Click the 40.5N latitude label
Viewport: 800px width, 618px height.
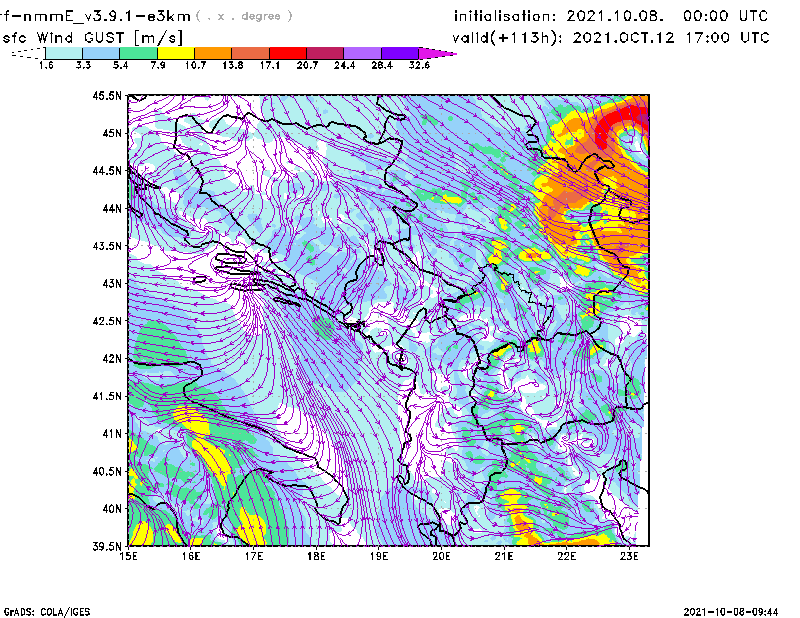point(107,472)
